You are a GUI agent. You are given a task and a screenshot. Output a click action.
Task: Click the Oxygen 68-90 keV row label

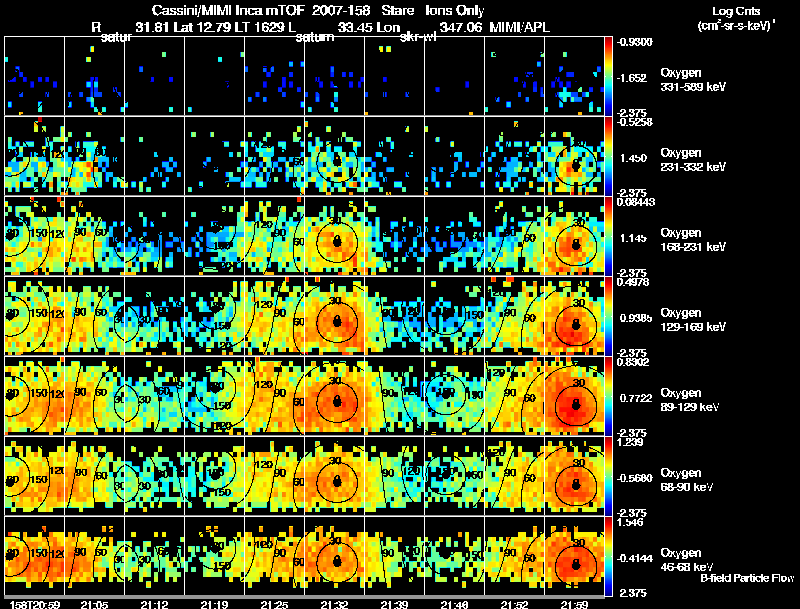pos(687,480)
